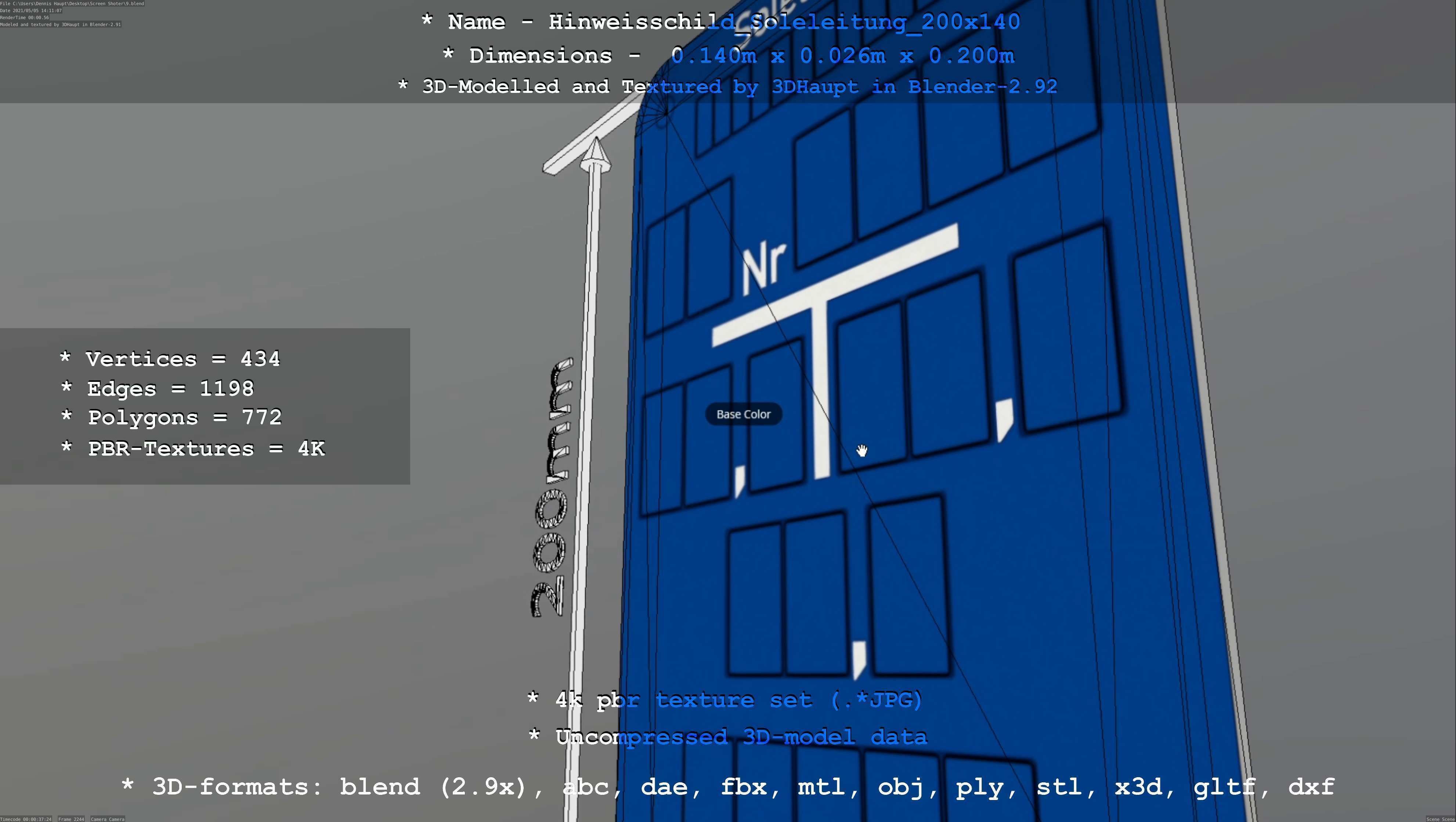
Task: Click the Uncompressed 3D-model data line
Action: point(727,737)
